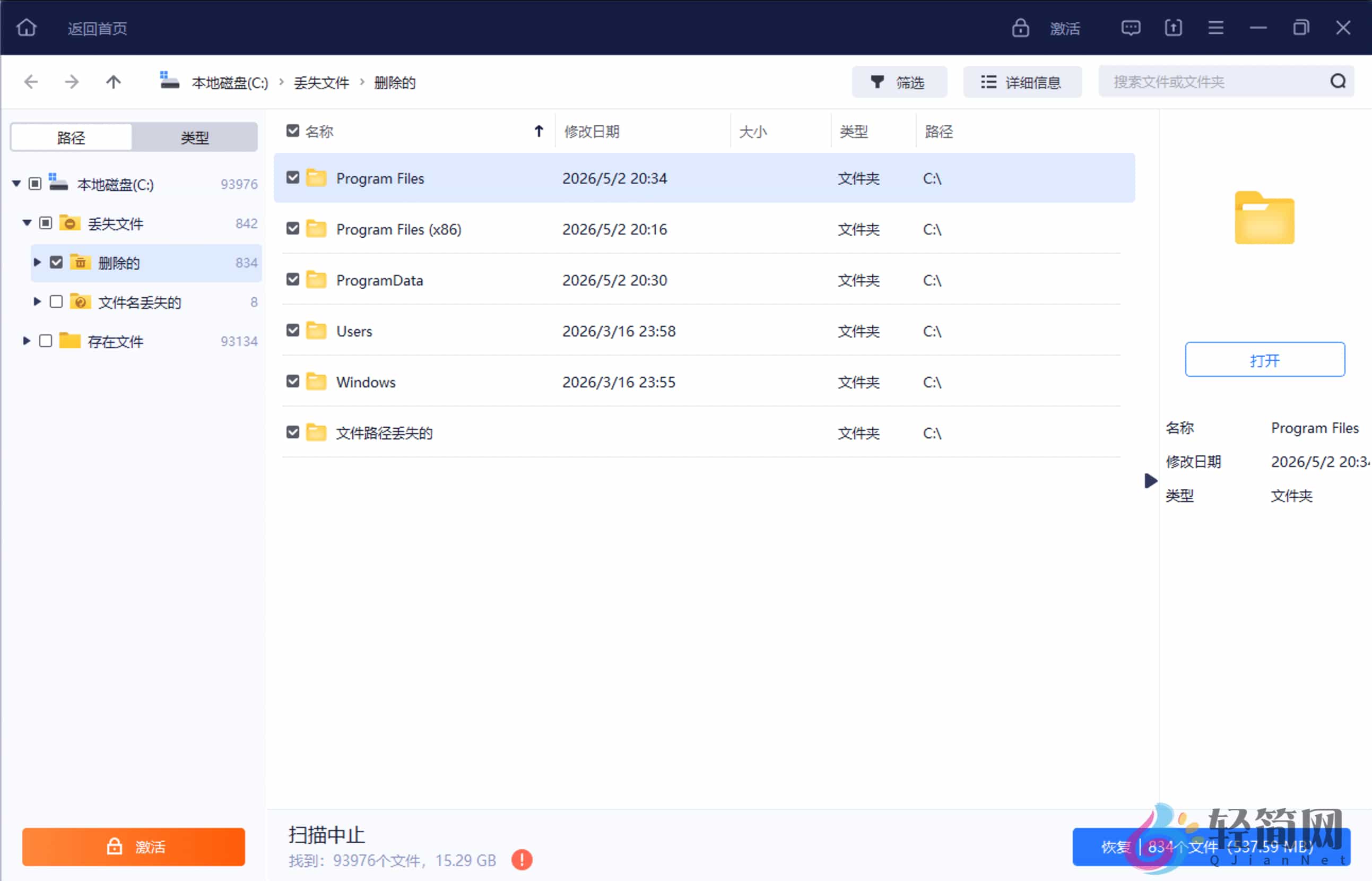This screenshot has width=1372, height=881.
Task: Uncheck the 文件路径丢失的 checkbox
Action: click(x=293, y=432)
